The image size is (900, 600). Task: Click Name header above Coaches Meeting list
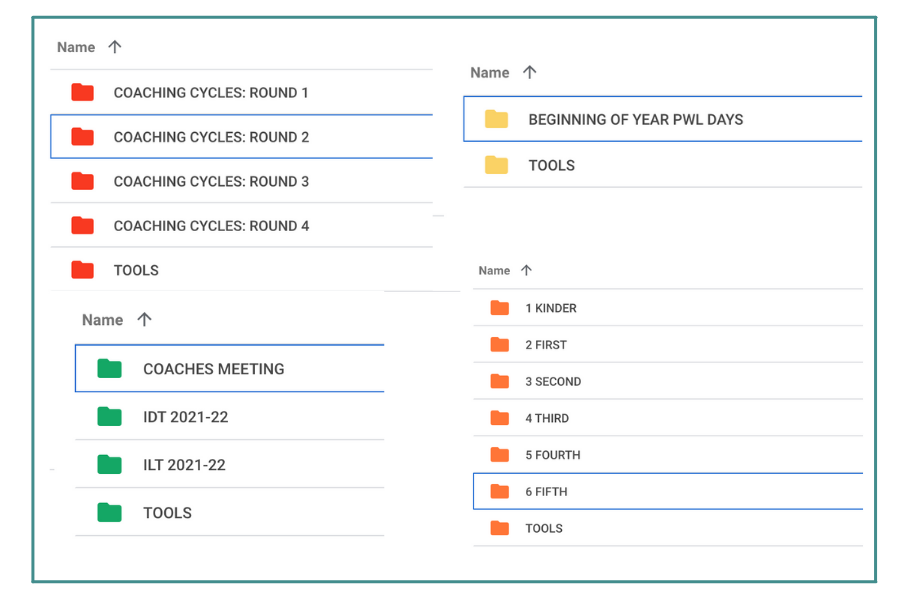coord(102,320)
